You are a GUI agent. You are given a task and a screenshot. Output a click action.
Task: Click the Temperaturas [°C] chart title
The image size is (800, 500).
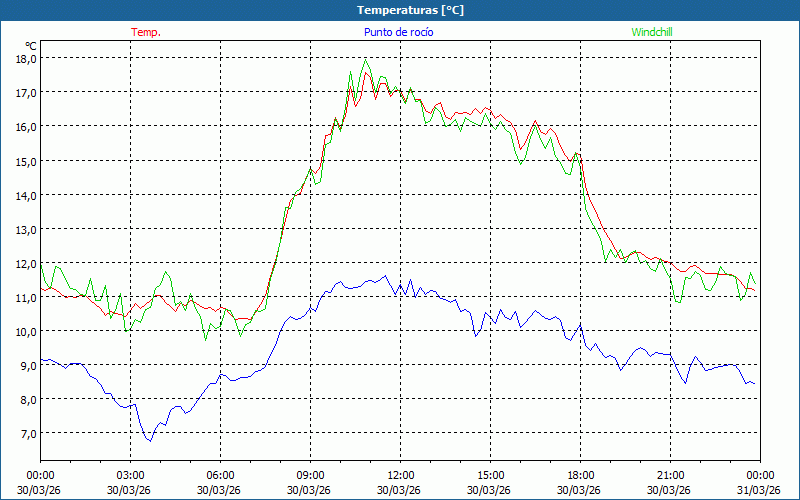[x=410, y=10]
